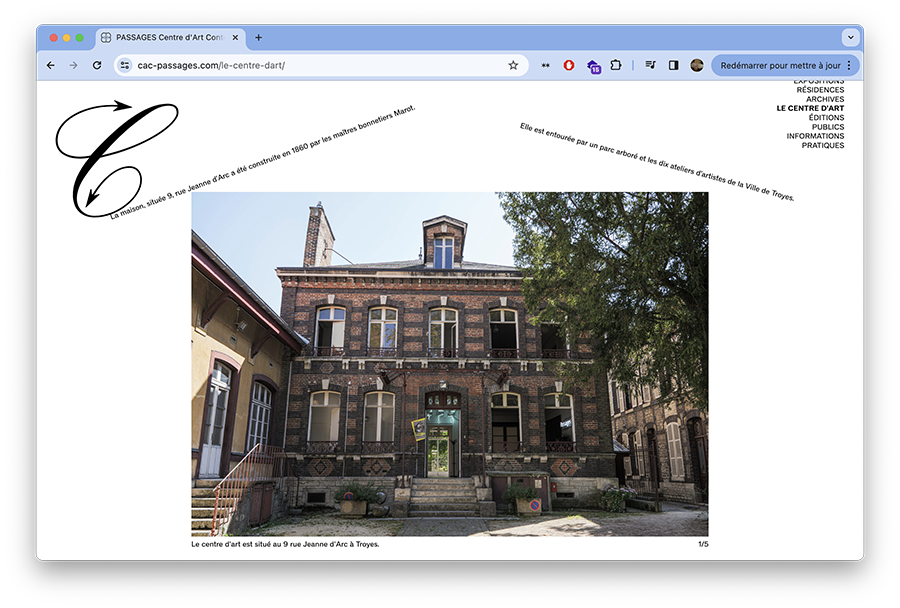
Task: Close the PASSAGES Centre d'Art tab
Action: pyautogui.click(x=235, y=37)
